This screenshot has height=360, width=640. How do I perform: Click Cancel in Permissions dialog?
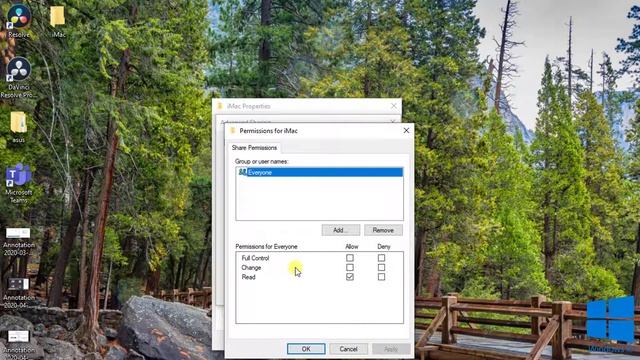(349, 349)
